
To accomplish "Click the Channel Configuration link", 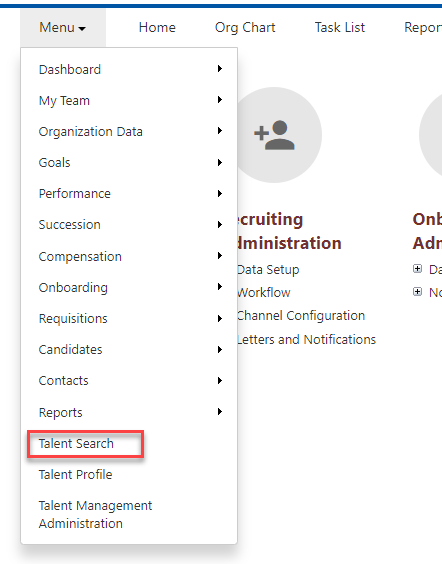I will coord(301,315).
